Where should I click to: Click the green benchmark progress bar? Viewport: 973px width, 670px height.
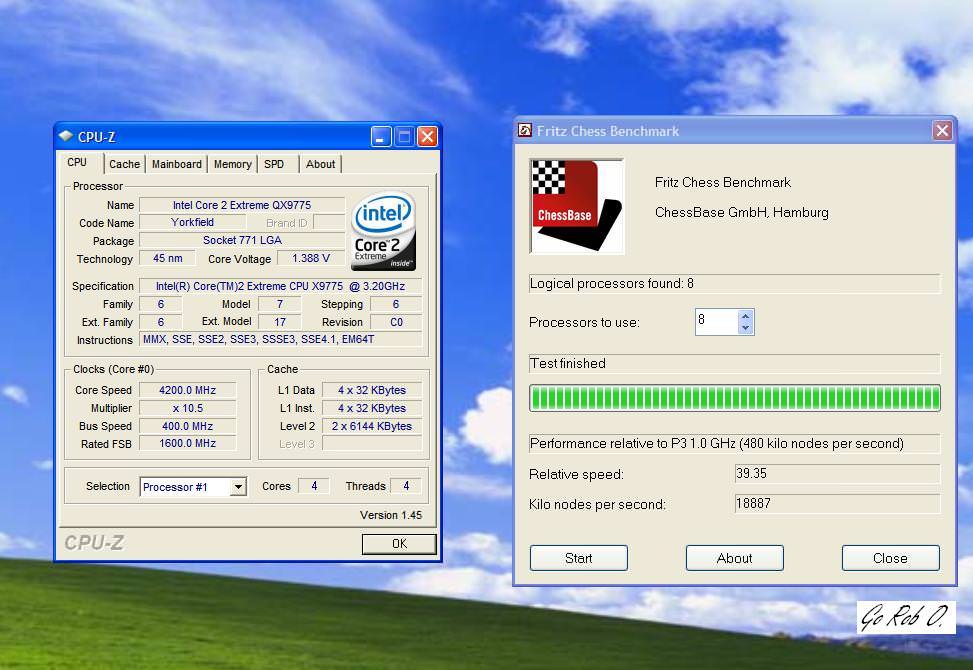[x=735, y=398]
